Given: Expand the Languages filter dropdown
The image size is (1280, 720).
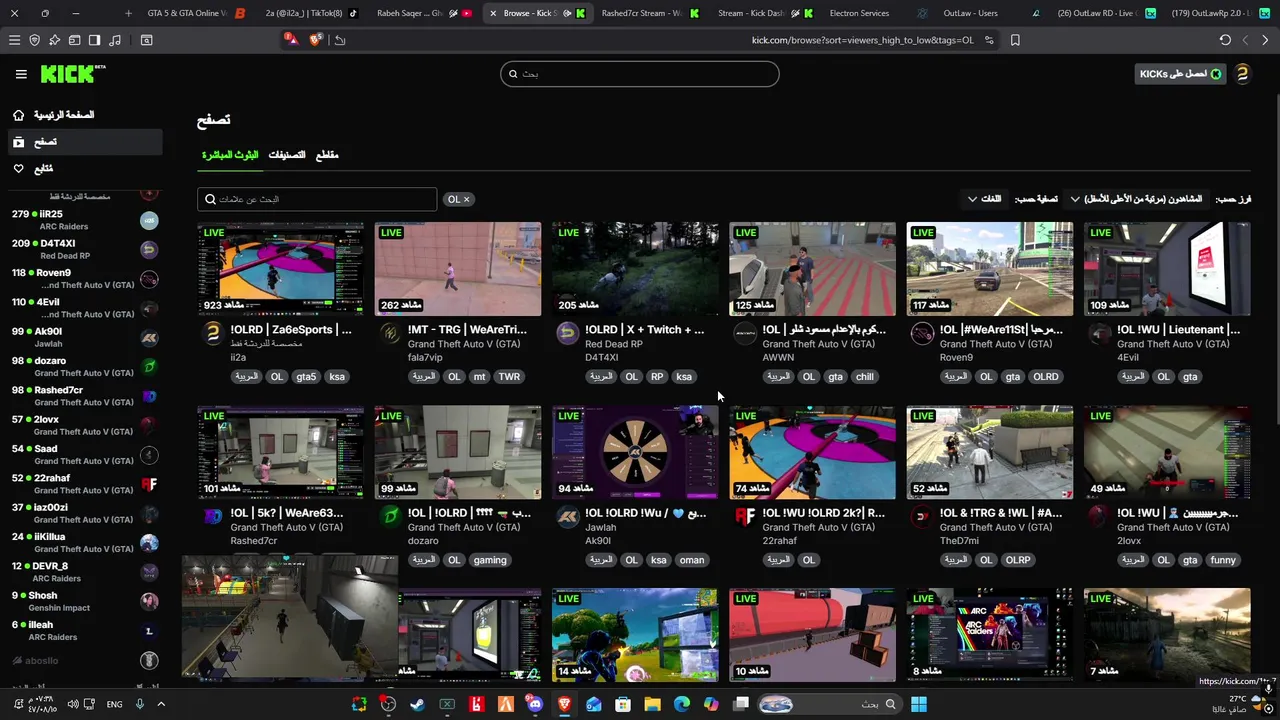Looking at the screenshot, I should point(984,199).
